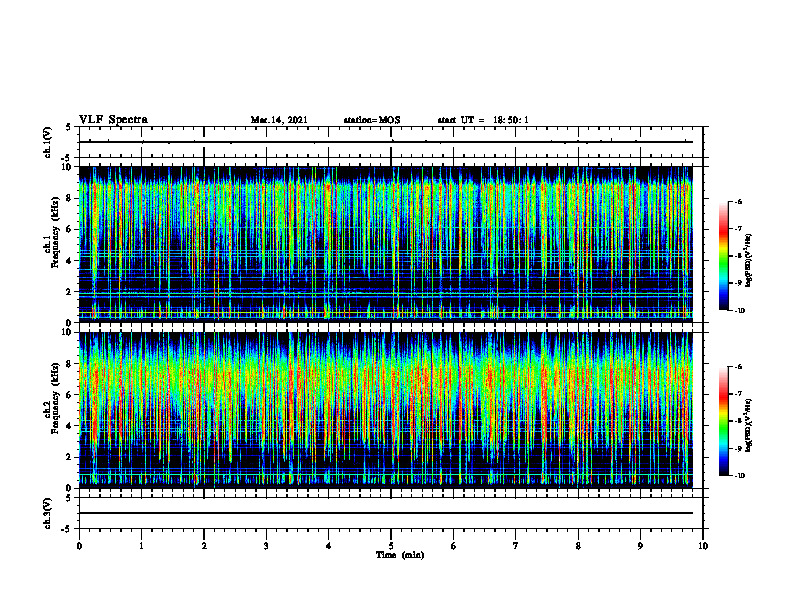Click the "4" kHz tick of ch.2 spectrogram
Image resolution: width=792 pixels, height=612 pixels.
tap(70, 426)
